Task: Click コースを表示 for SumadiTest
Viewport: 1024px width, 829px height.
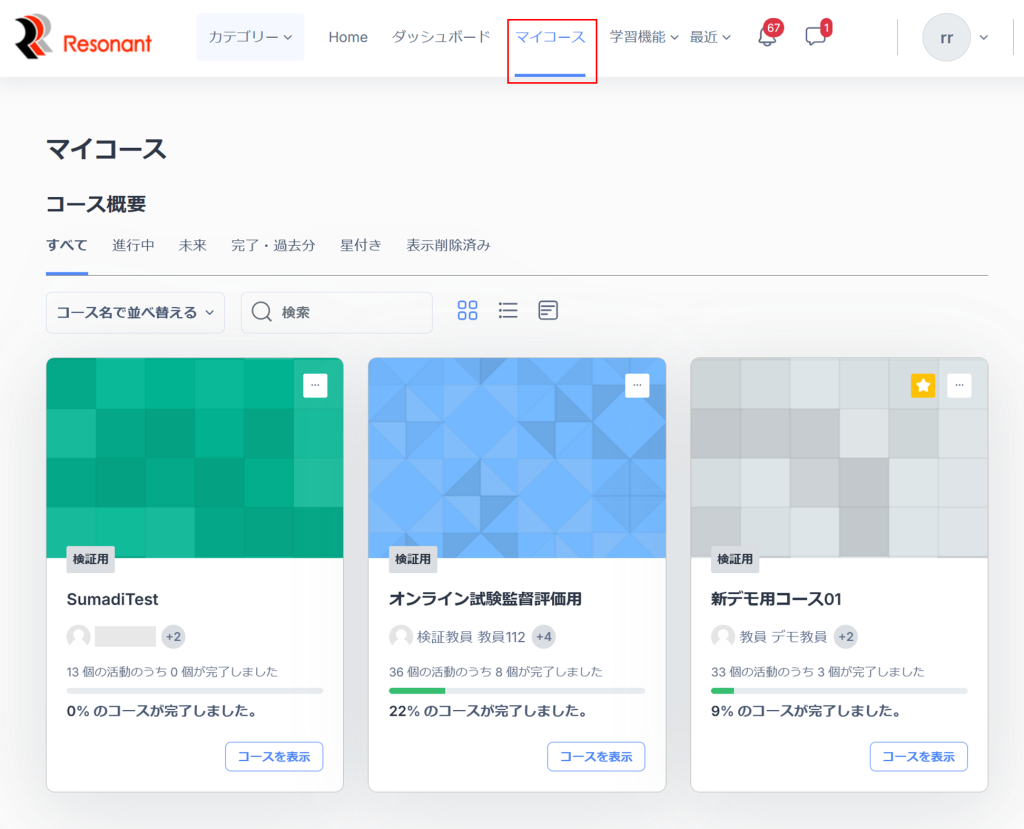Action: coord(274,756)
